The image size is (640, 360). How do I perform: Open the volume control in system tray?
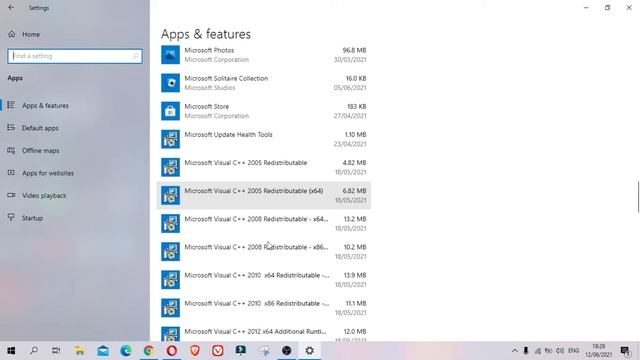[560, 351]
